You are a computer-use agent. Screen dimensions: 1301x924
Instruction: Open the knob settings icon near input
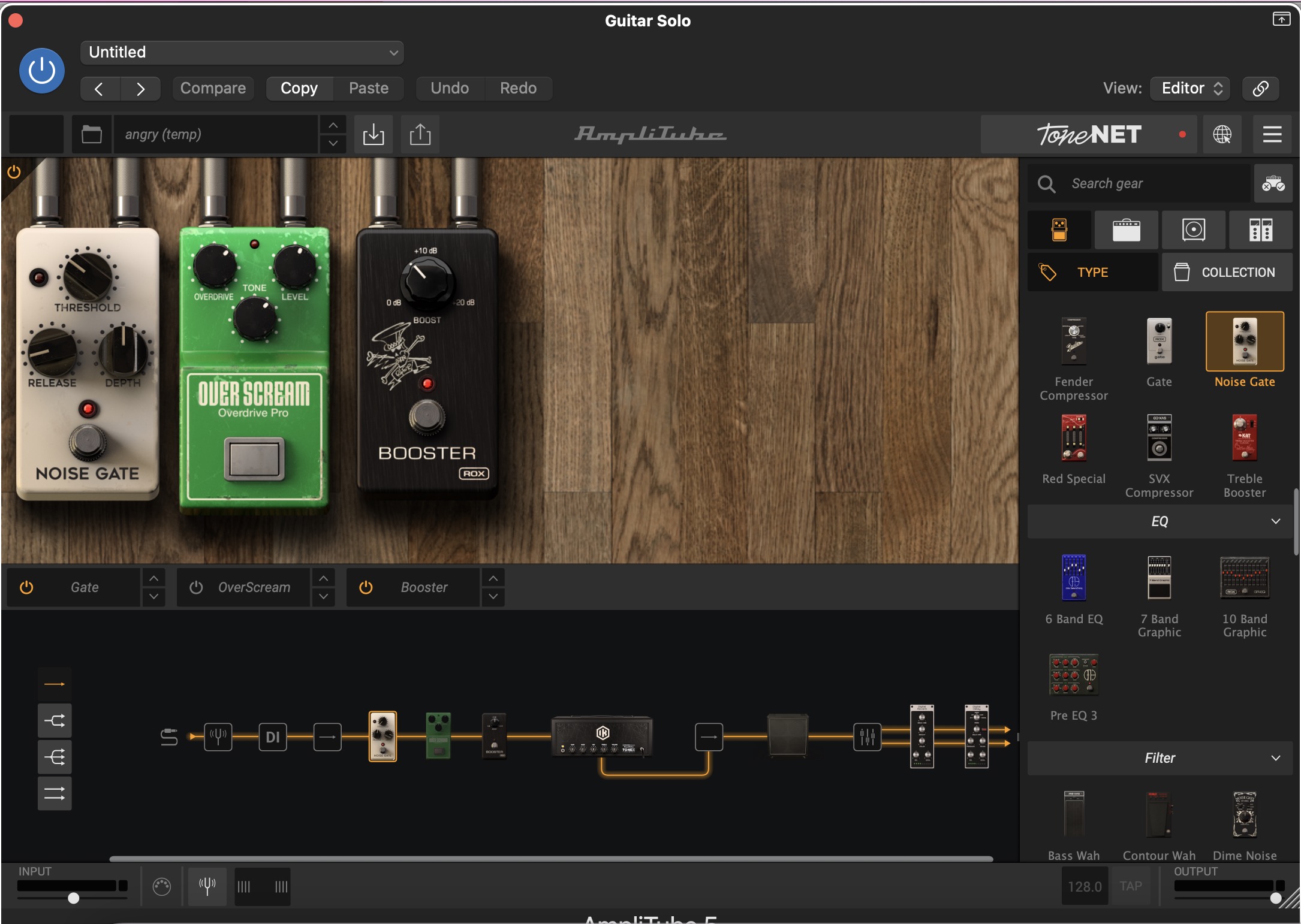point(162,886)
